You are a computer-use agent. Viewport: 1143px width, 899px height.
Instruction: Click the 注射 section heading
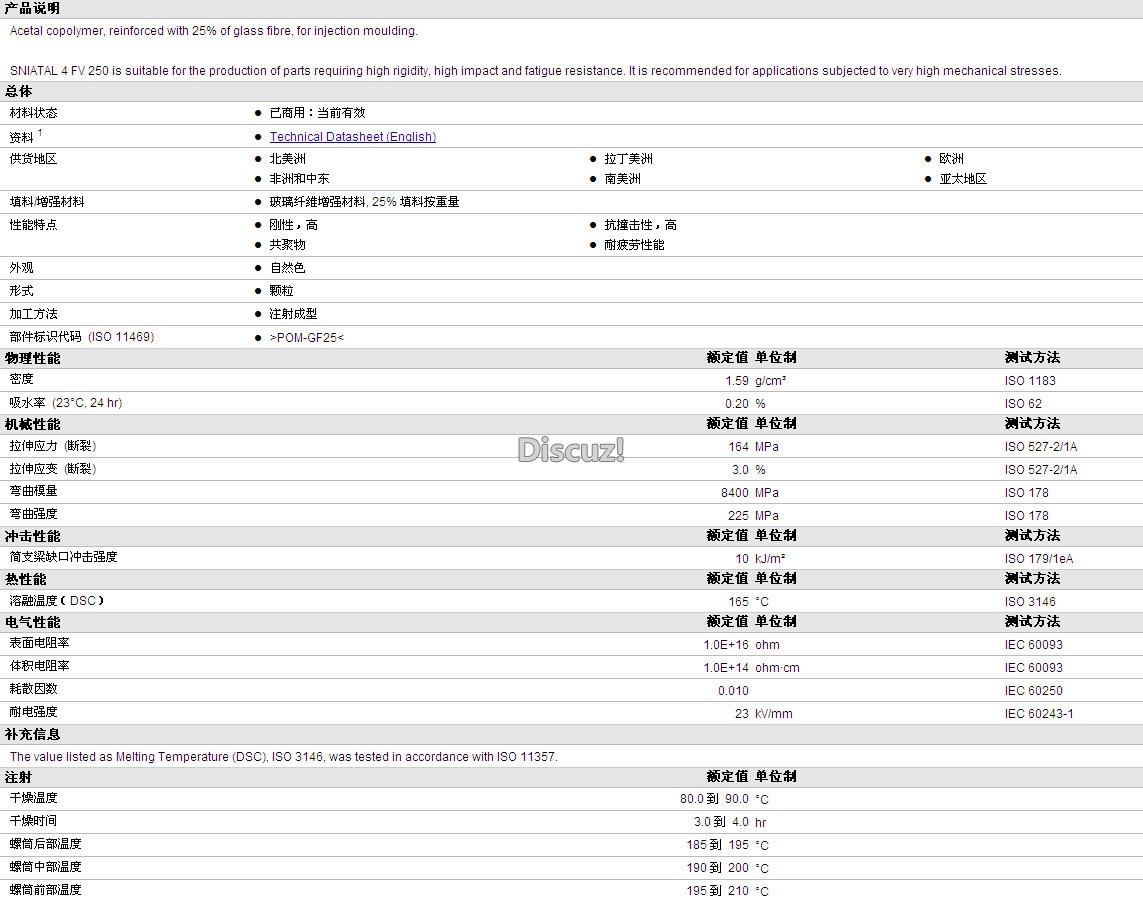click(x=18, y=778)
